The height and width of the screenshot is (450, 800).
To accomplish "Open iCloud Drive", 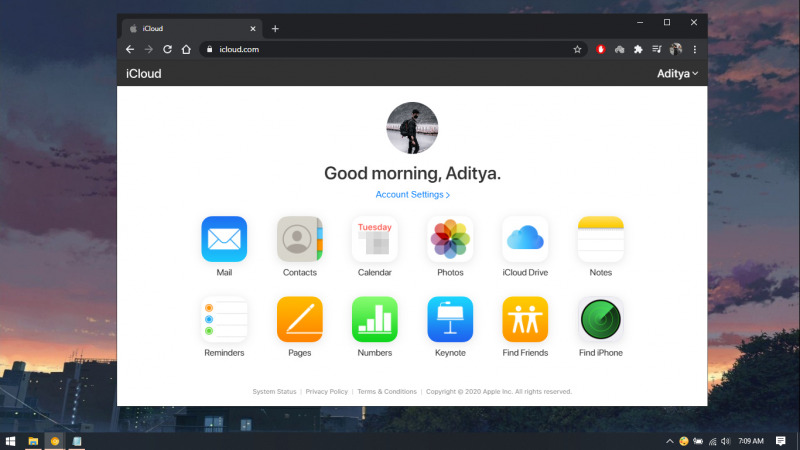I will click(525, 239).
